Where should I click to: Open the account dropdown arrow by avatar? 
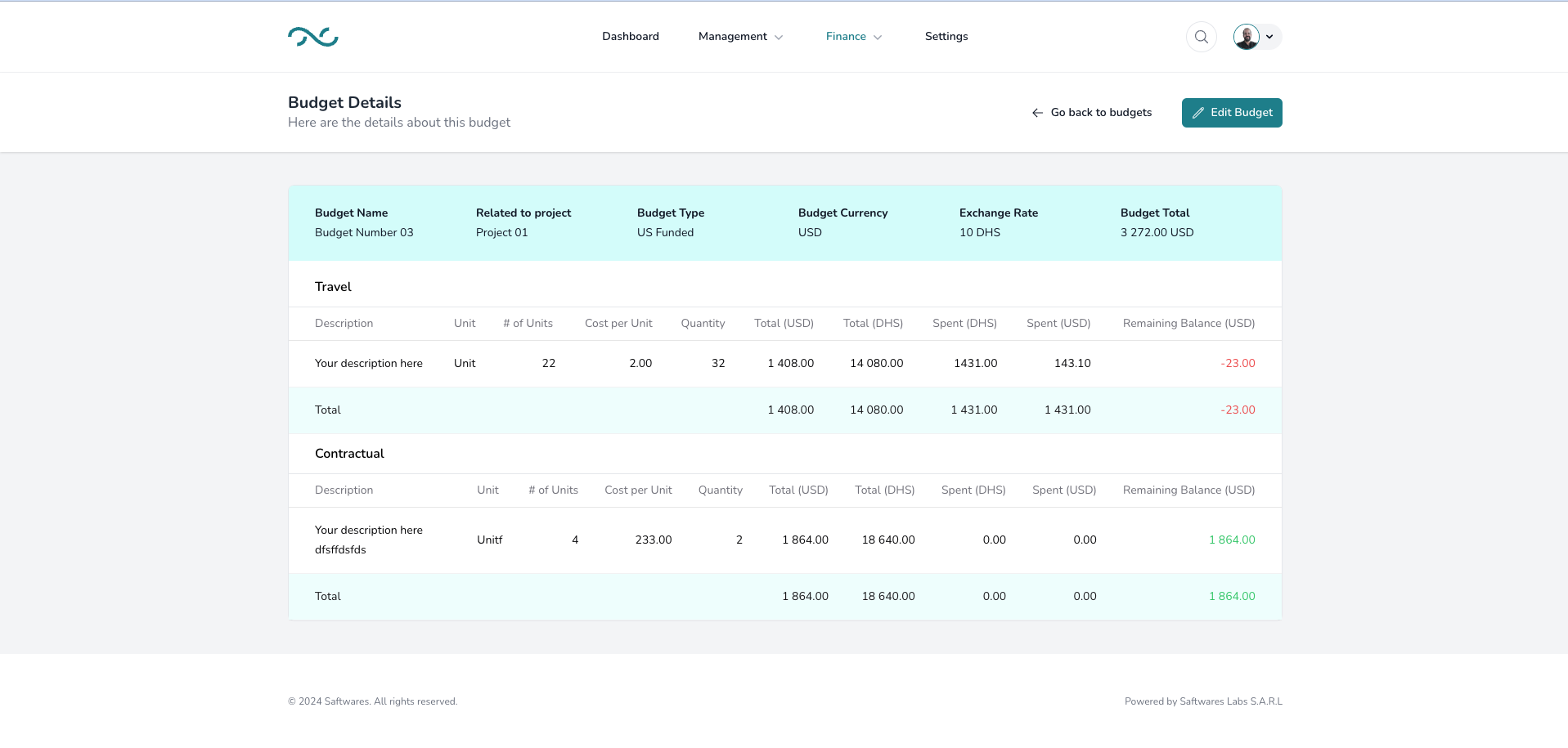(x=1269, y=37)
